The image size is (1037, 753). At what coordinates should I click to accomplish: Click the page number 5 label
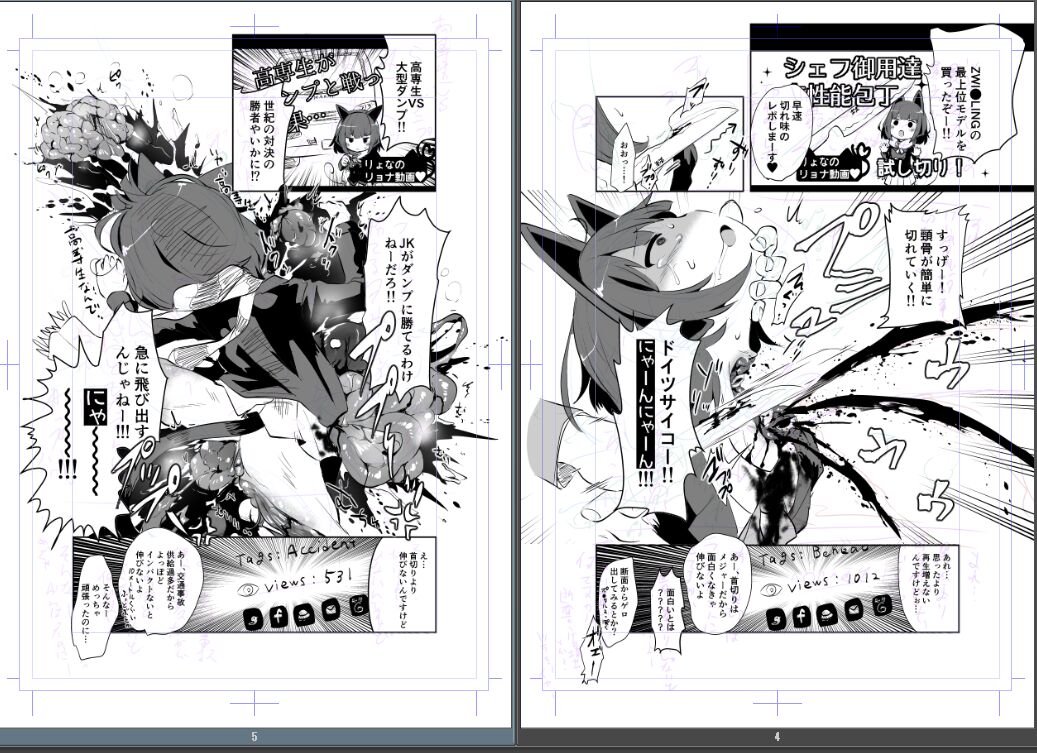pos(254,738)
